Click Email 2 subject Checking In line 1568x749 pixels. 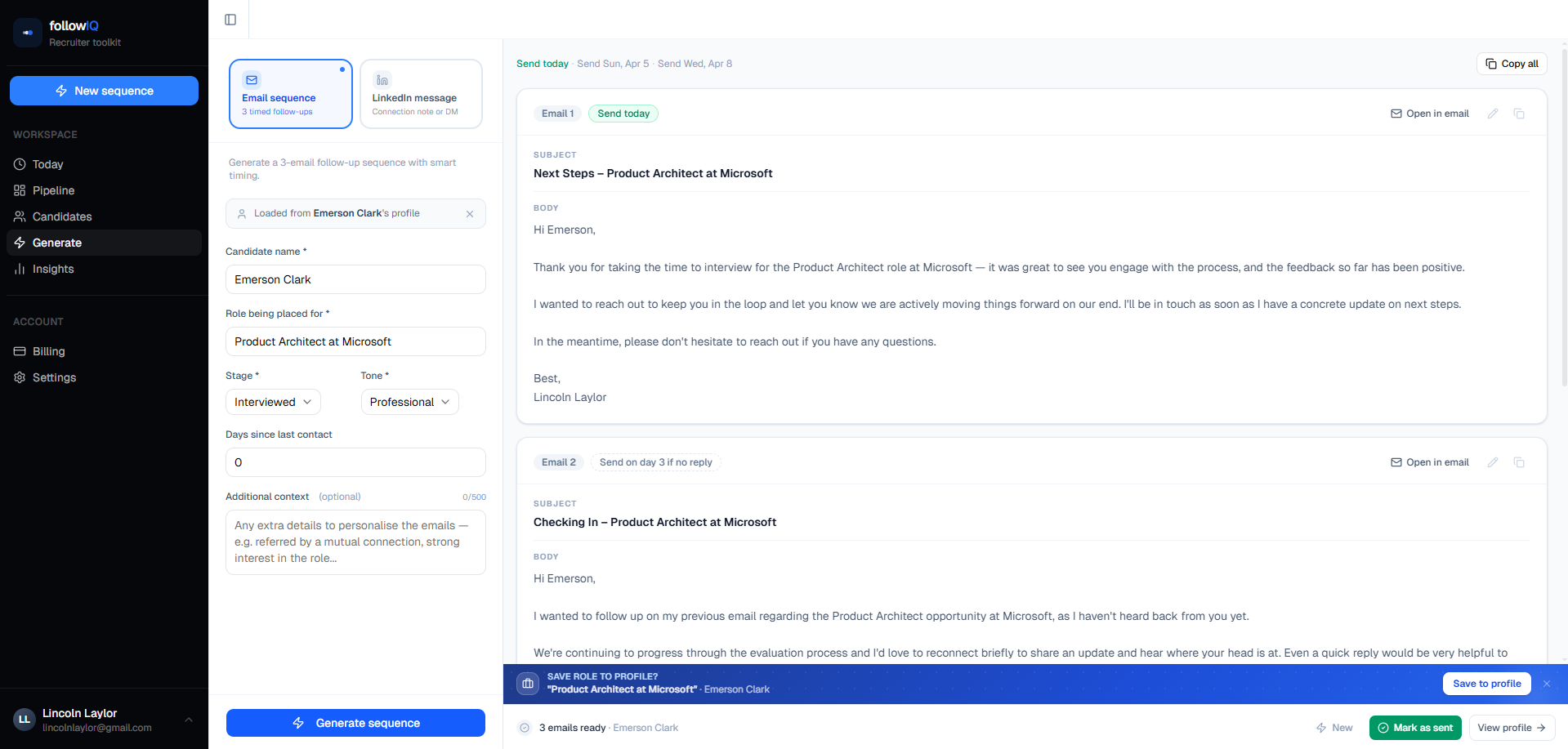click(x=654, y=522)
